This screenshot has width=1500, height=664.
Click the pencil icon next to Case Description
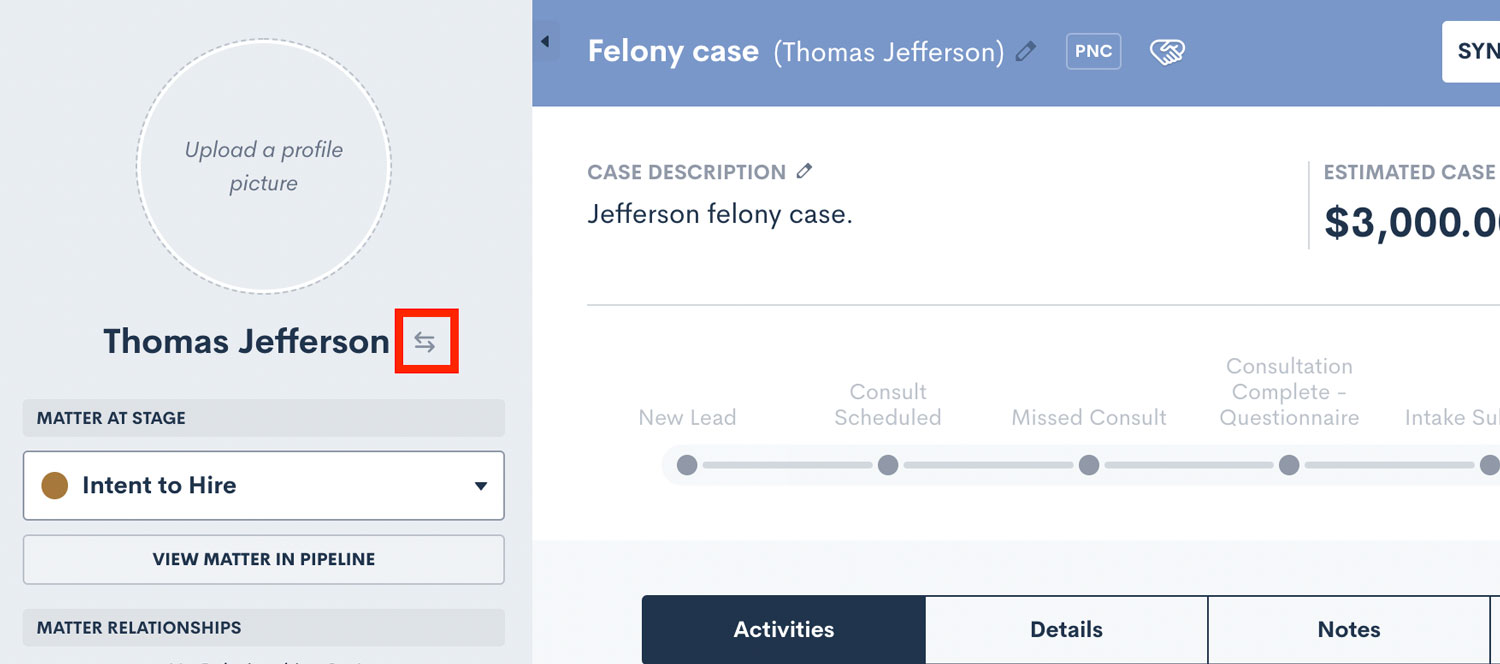coord(804,172)
